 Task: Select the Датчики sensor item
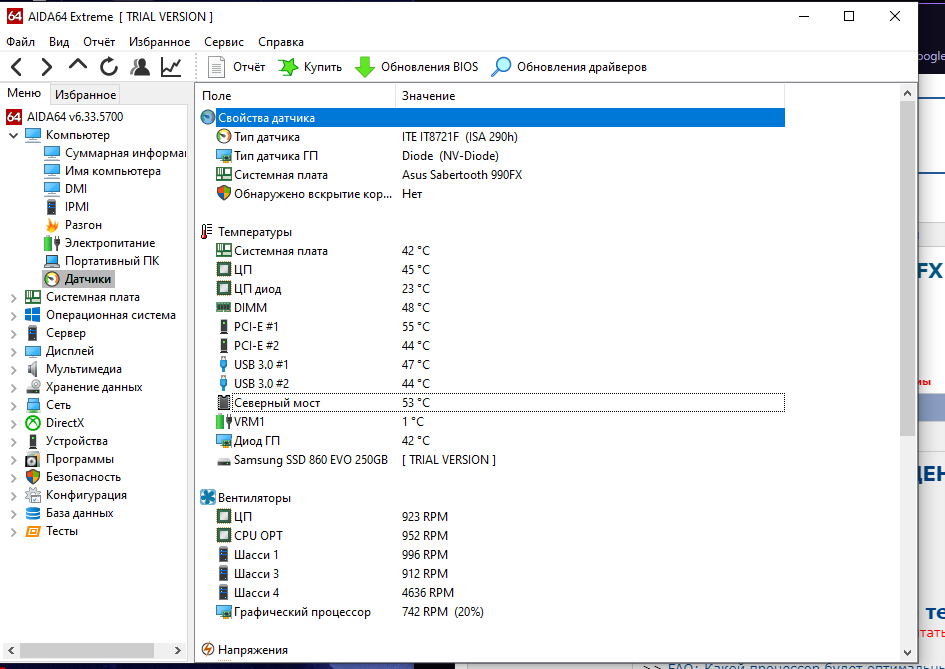(78, 279)
